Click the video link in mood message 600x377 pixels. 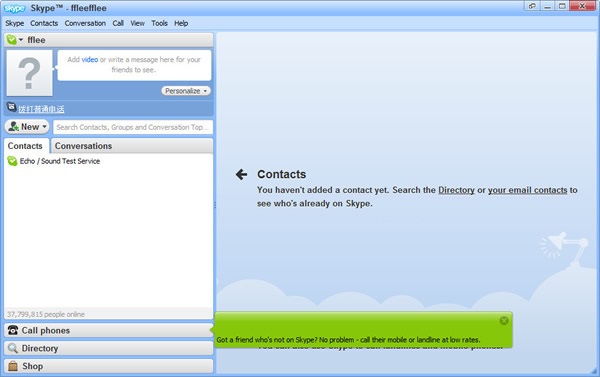(90, 60)
